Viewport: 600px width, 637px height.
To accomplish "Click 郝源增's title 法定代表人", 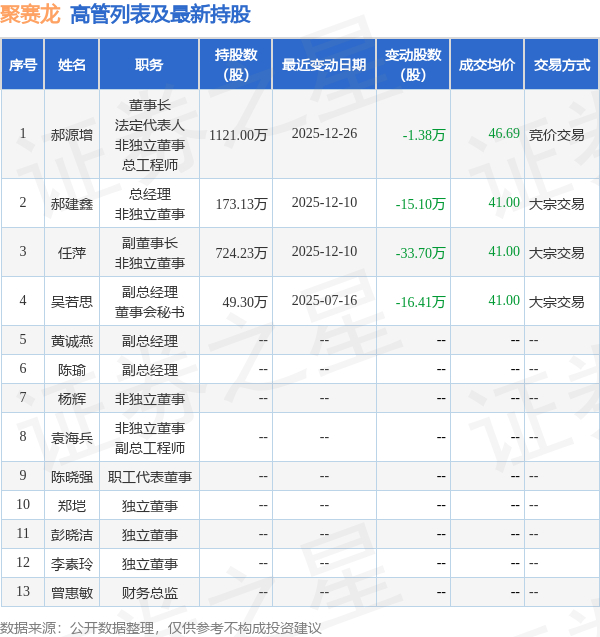I will [x=149, y=125].
